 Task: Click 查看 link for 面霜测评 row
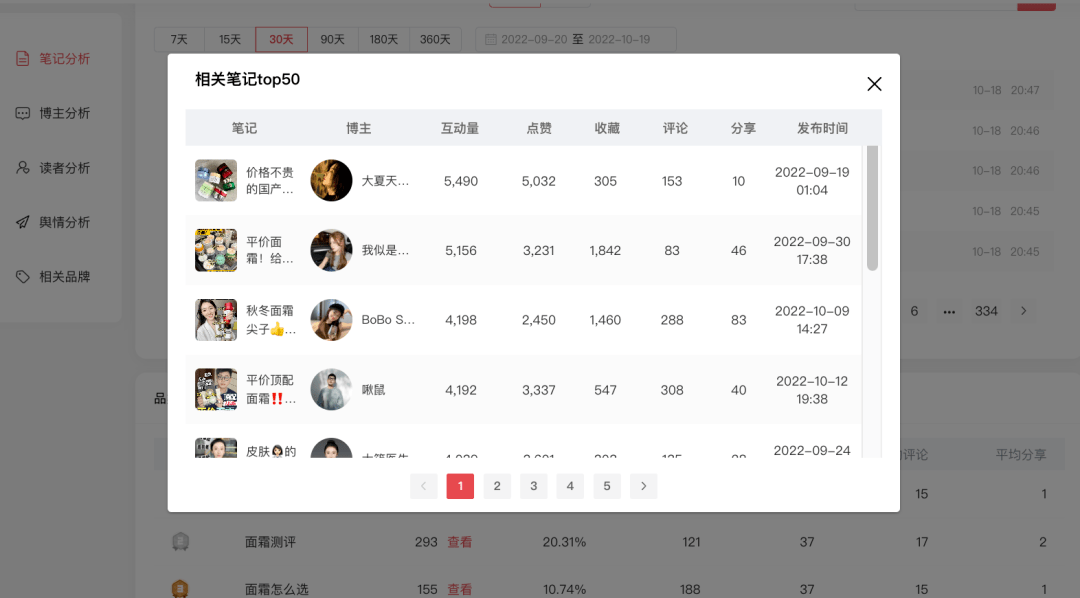[x=459, y=542]
